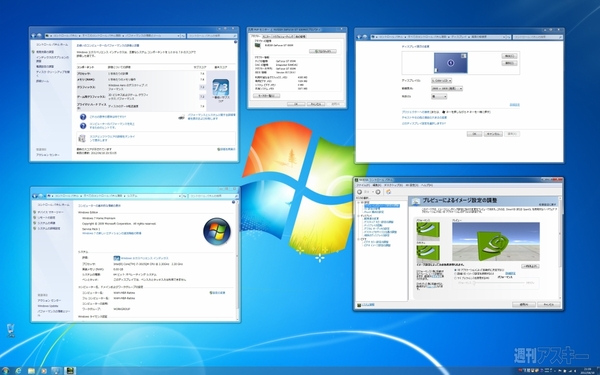Collapse the 3D Settings tree node in NVIDIA panel

coord(359,202)
